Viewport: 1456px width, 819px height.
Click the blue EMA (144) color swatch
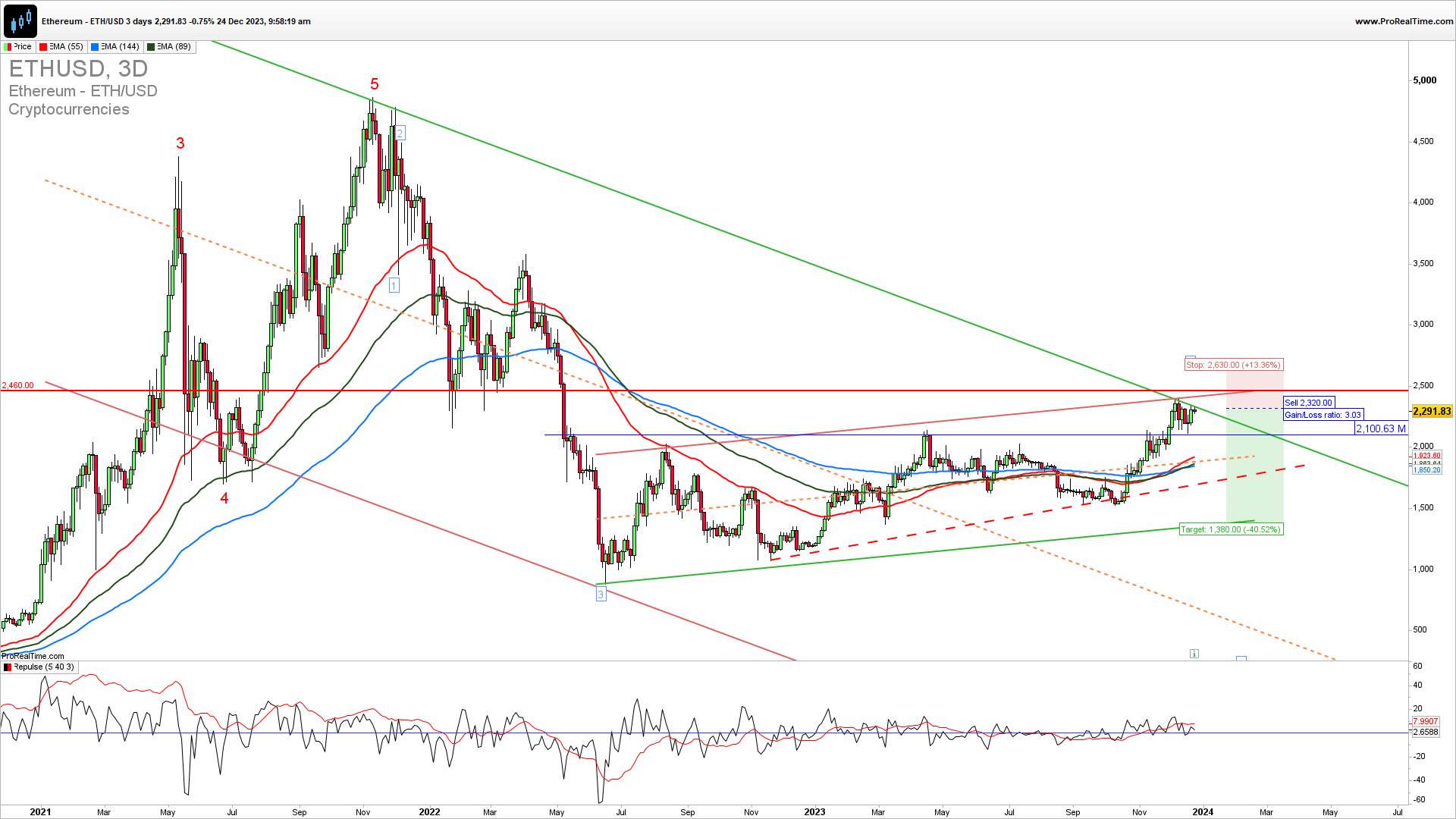(x=95, y=47)
